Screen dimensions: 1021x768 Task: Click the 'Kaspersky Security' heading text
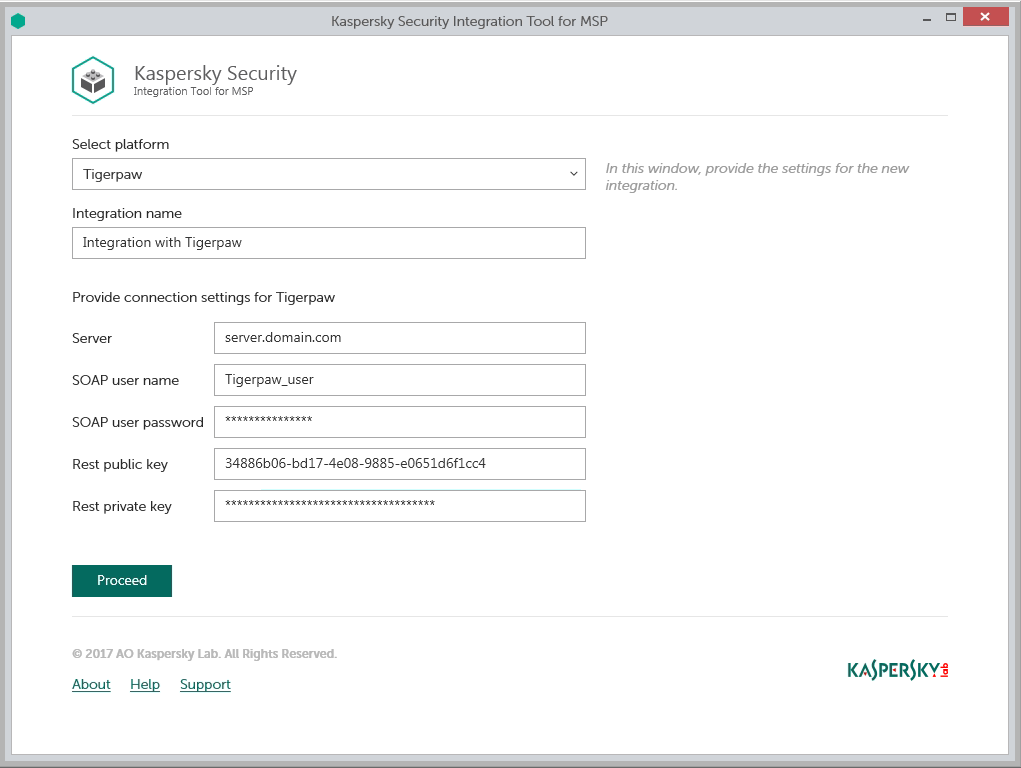pos(215,73)
